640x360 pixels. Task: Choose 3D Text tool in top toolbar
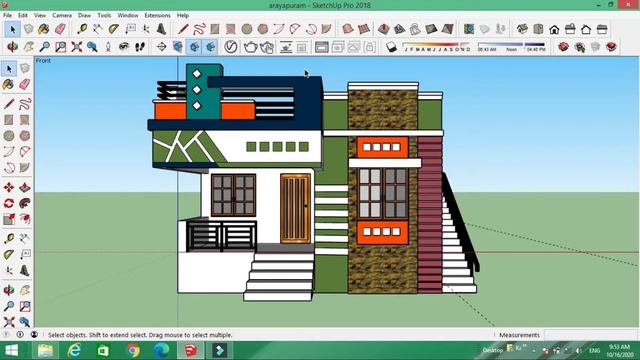(162, 29)
